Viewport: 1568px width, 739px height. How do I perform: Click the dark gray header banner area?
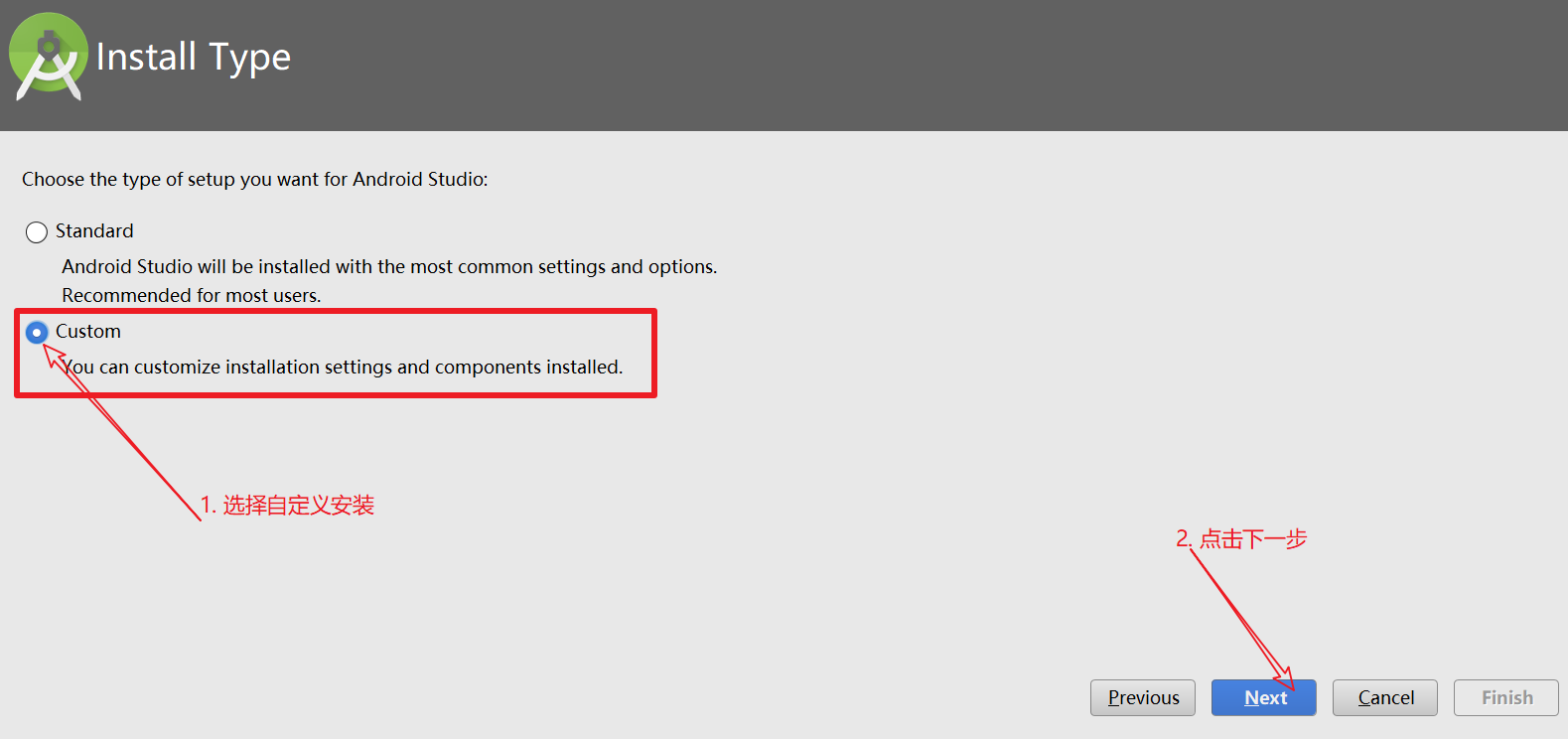784,66
